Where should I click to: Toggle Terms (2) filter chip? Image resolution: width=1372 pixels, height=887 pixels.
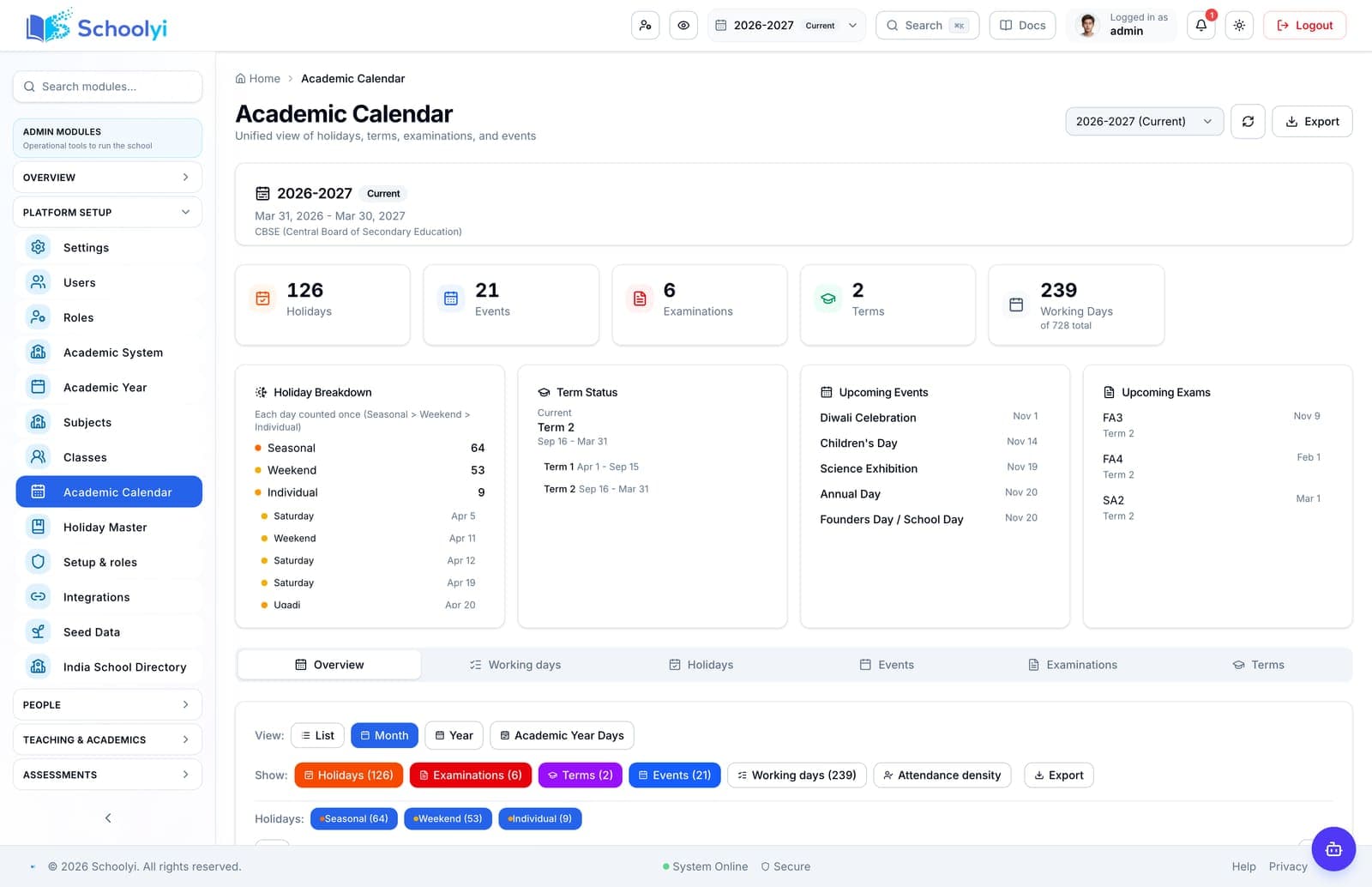point(581,775)
